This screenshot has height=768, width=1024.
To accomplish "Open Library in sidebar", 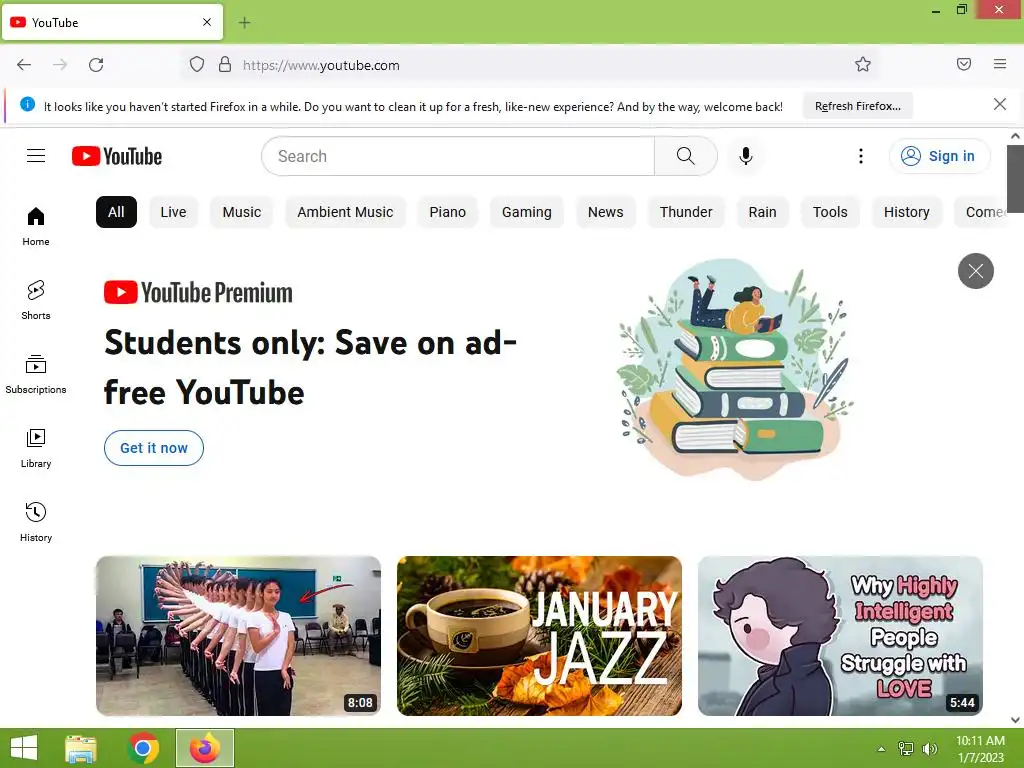I will 36,448.
